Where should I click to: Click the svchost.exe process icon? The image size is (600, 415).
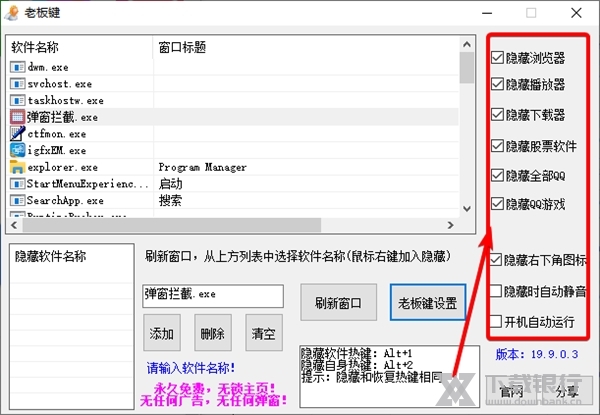pos(17,84)
